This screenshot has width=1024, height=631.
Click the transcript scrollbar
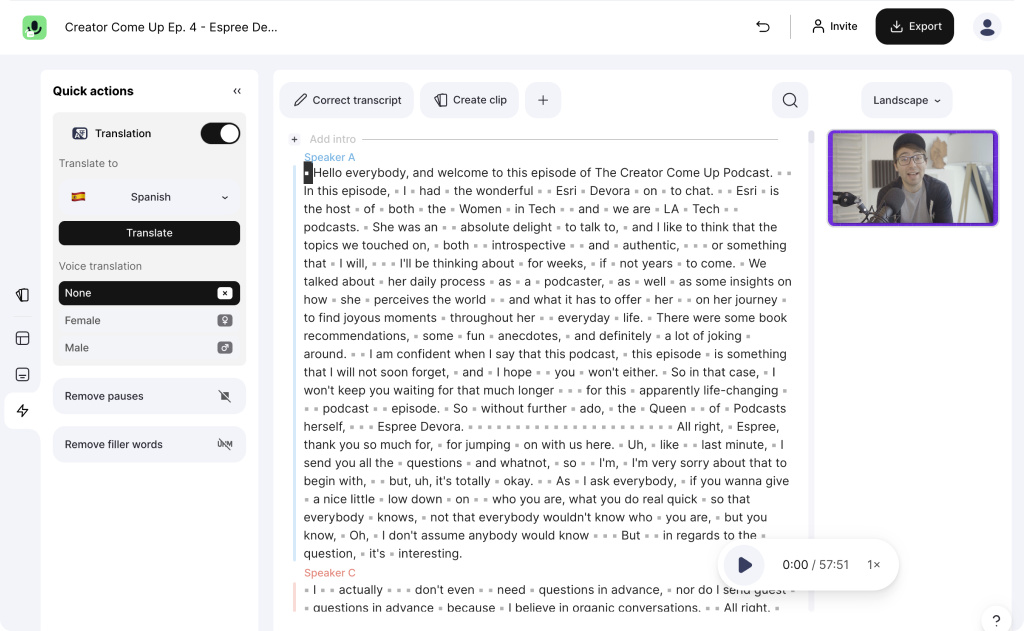(x=811, y=137)
